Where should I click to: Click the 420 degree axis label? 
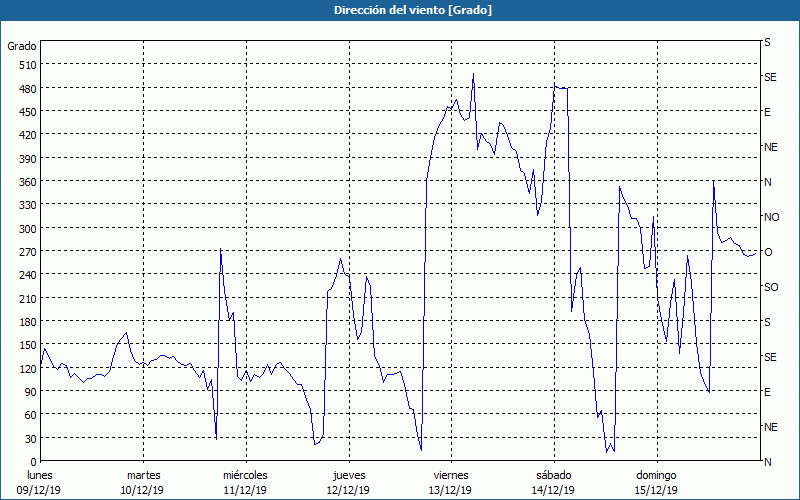click(28, 135)
